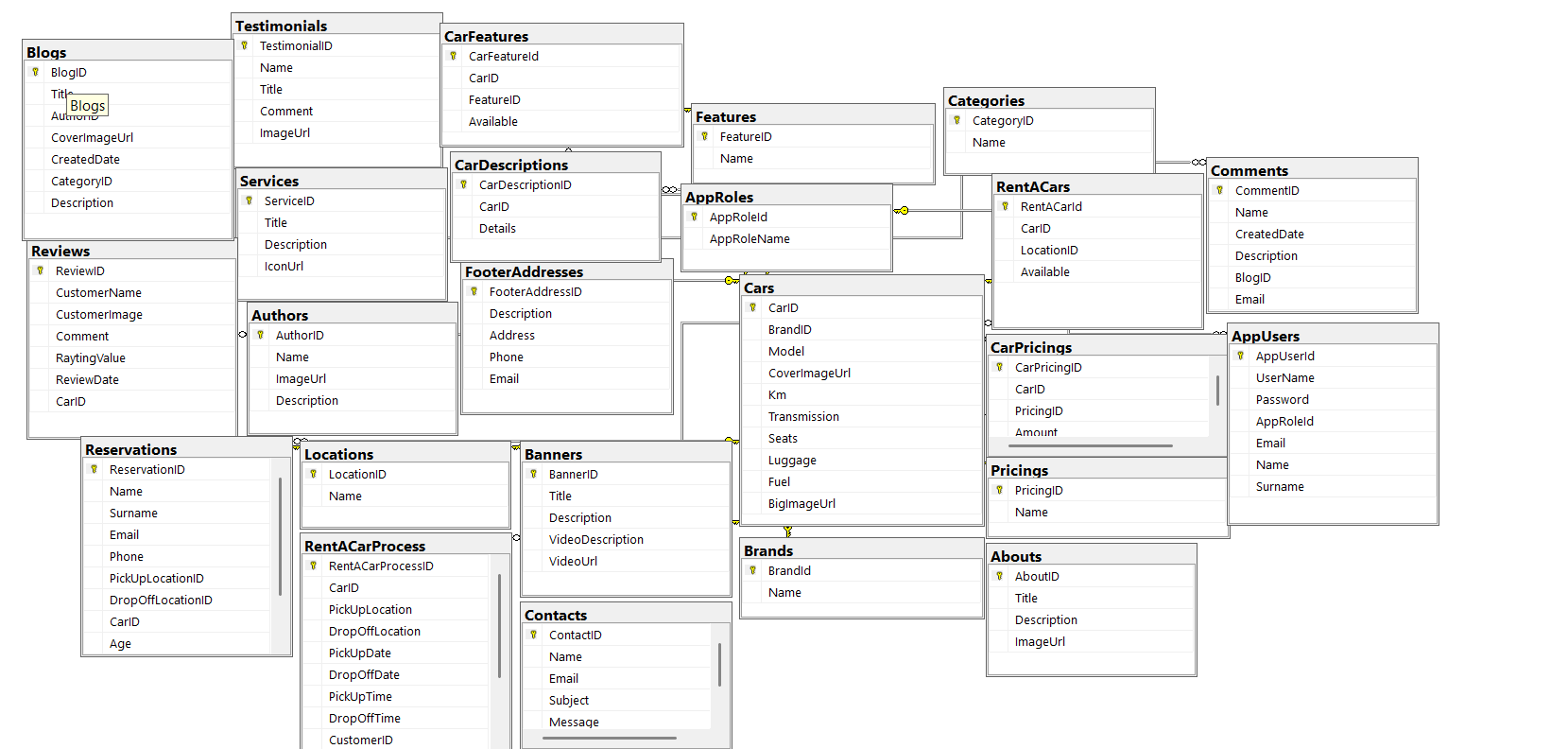
Task: Click the key icon beside FeatureID
Action: (705, 136)
